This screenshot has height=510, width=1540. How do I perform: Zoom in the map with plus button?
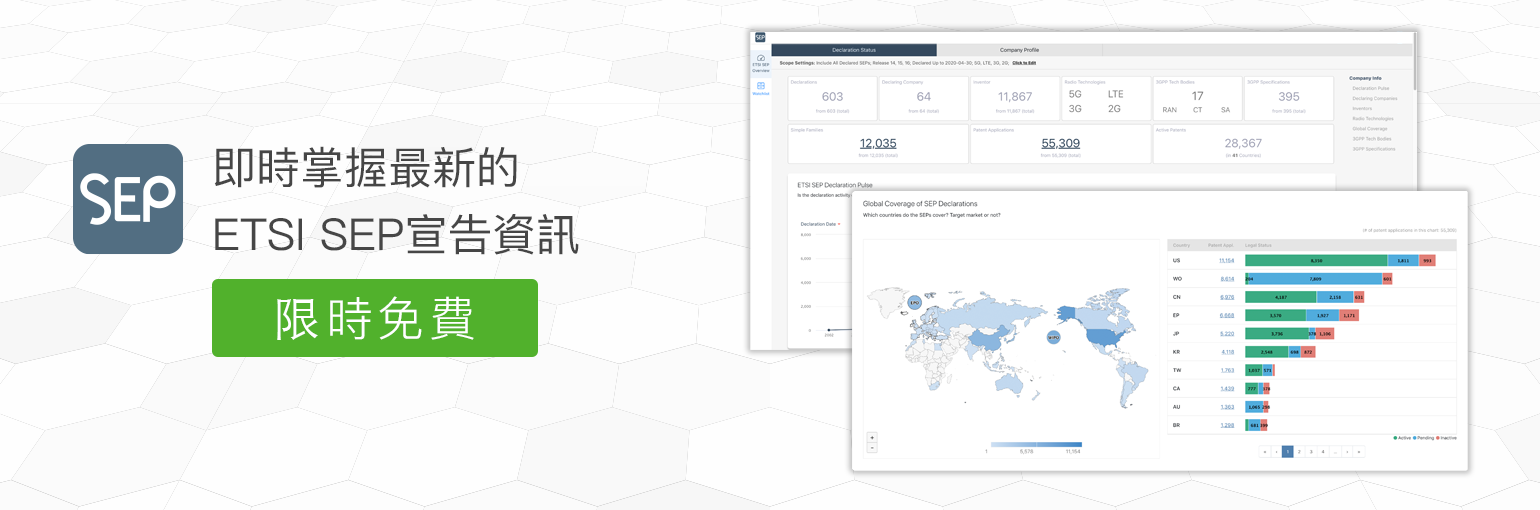tap(872, 437)
